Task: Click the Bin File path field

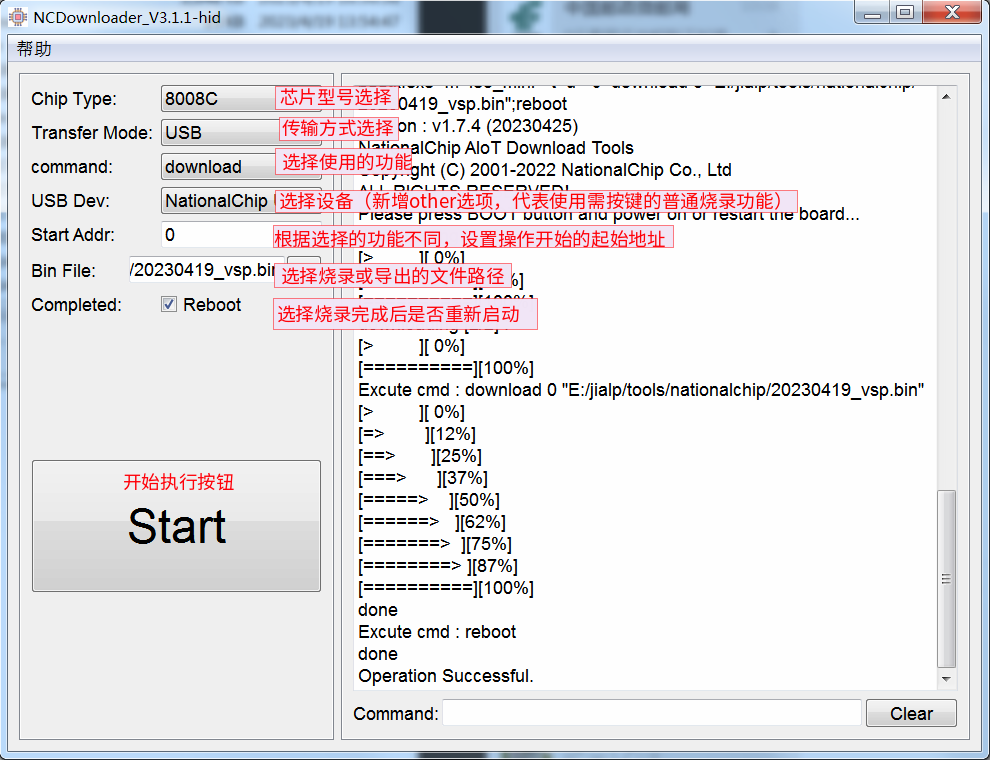Action: coord(203,270)
